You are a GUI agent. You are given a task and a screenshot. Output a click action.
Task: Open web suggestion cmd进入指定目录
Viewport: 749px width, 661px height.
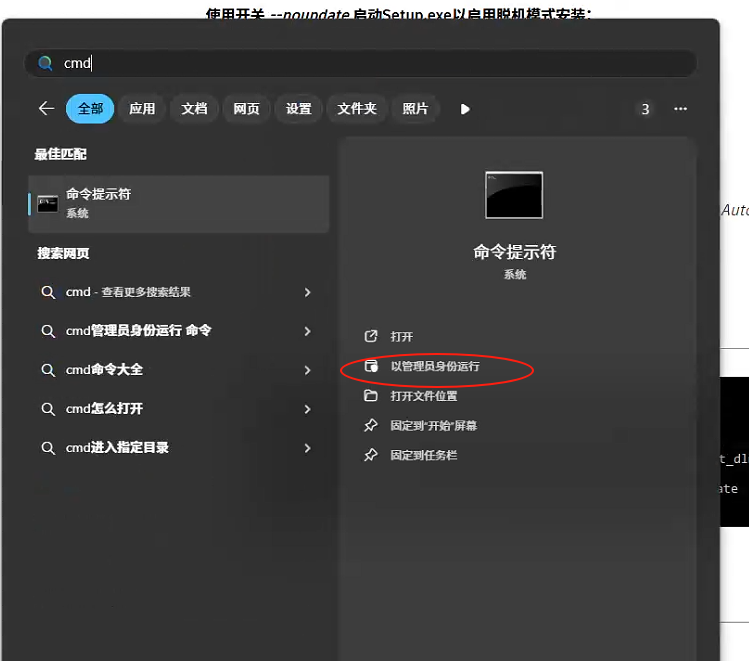tap(179, 448)
